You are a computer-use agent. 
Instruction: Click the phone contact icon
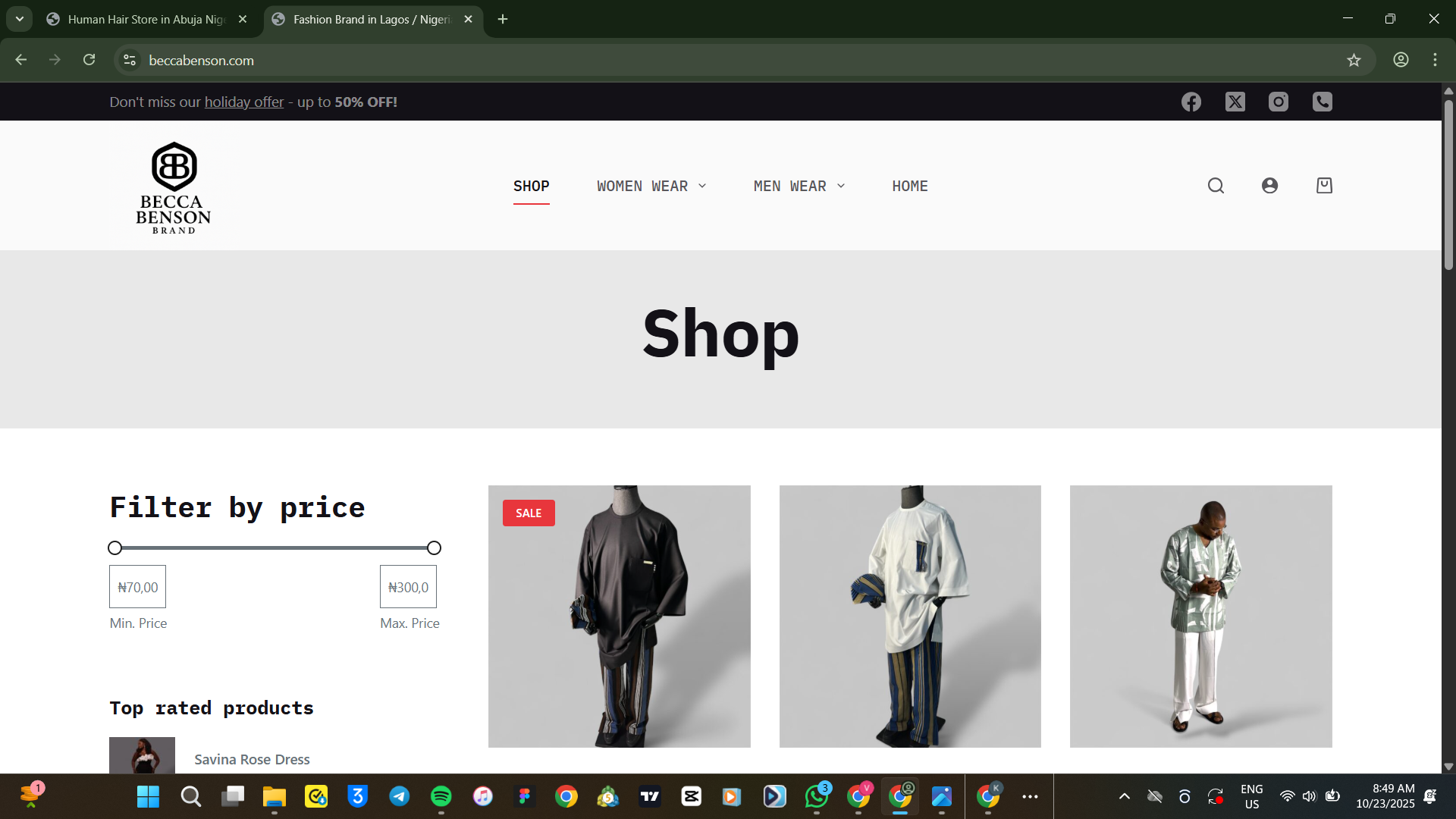tap(1323, 102)
